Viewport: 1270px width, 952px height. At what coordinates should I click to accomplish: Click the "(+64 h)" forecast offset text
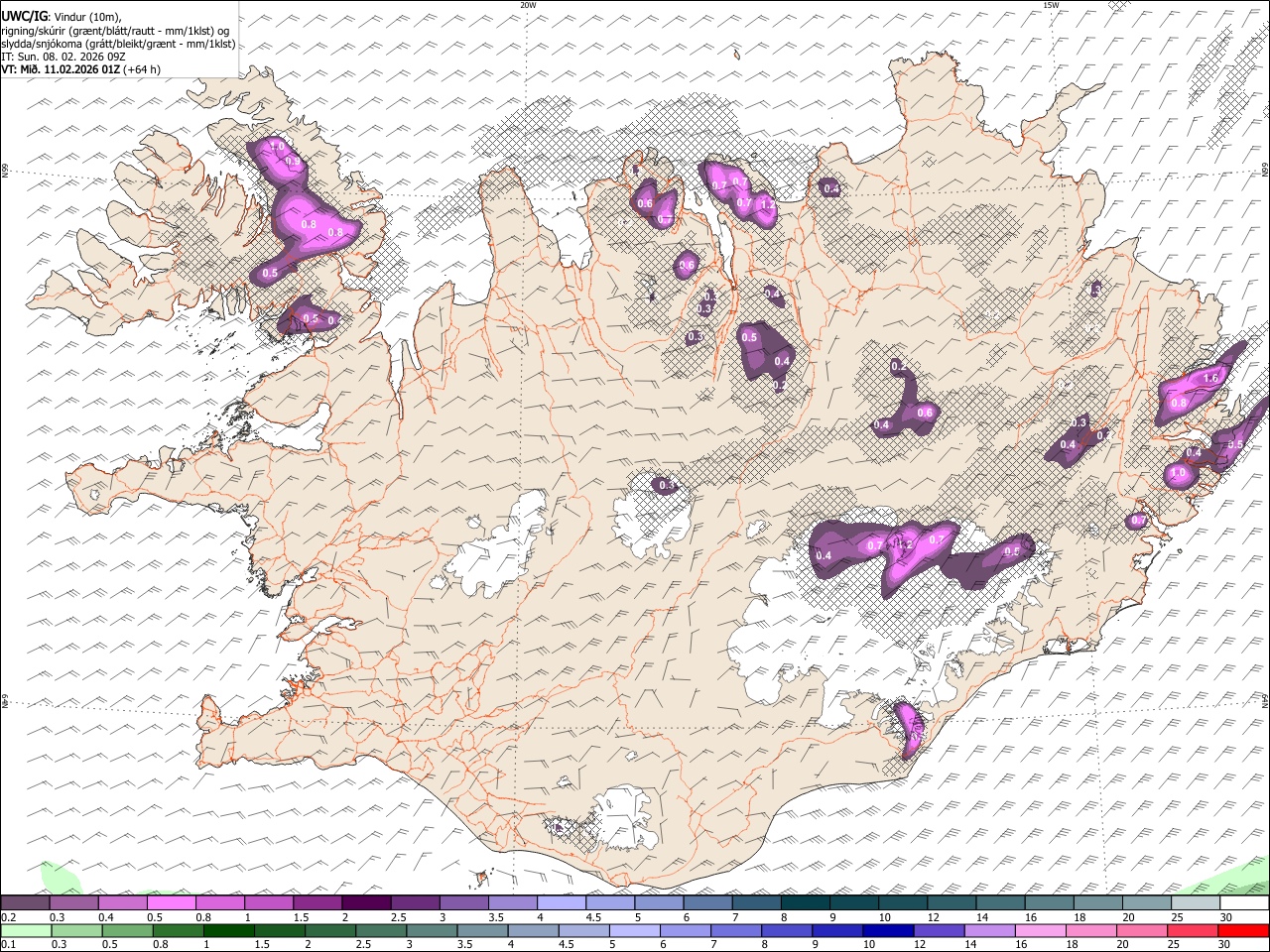click(x=142, y=69)
